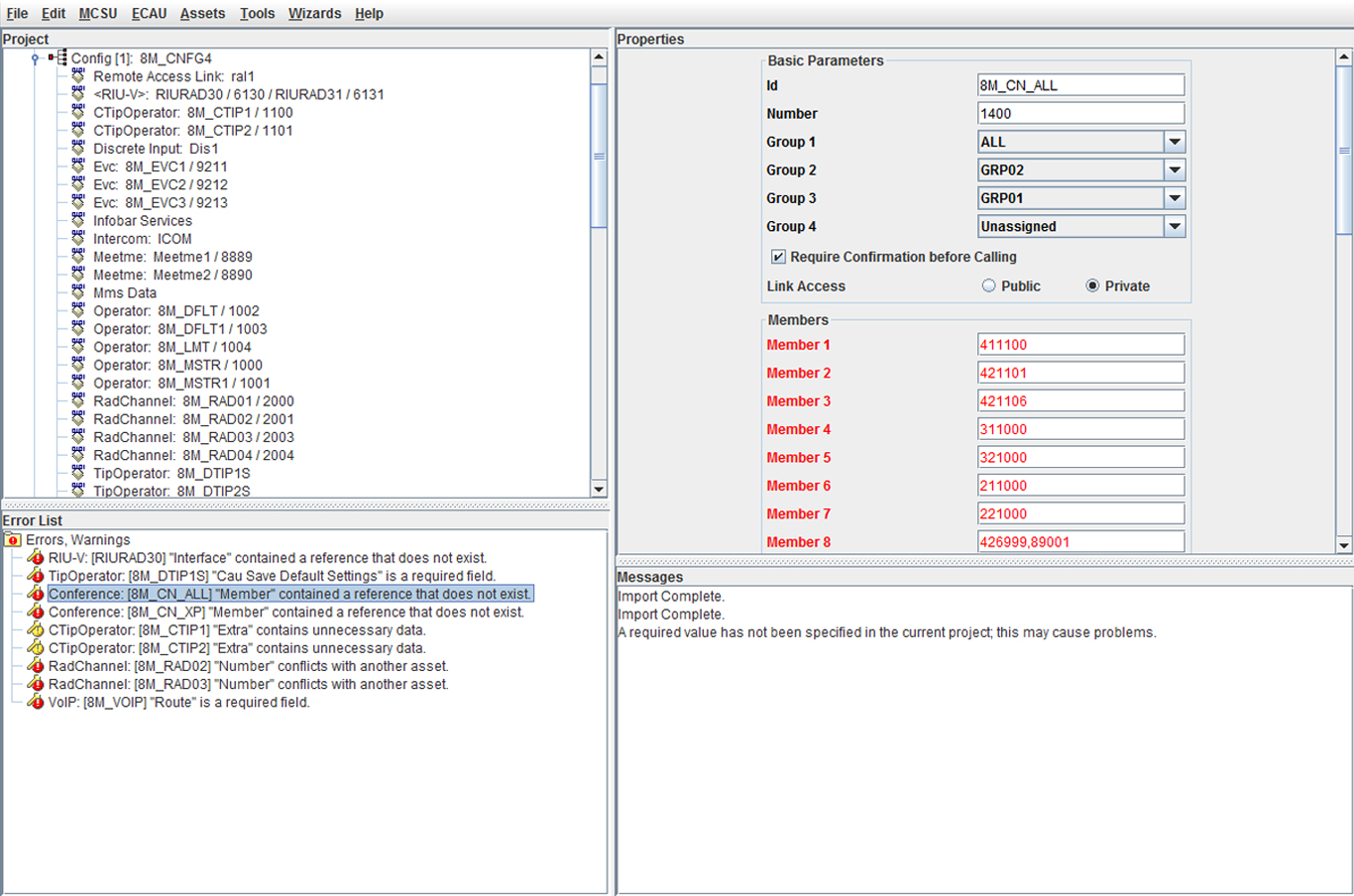Click the Infobar Services icon
The width and height of the screenshot is (1354, 896).
(x=78, y=220)
